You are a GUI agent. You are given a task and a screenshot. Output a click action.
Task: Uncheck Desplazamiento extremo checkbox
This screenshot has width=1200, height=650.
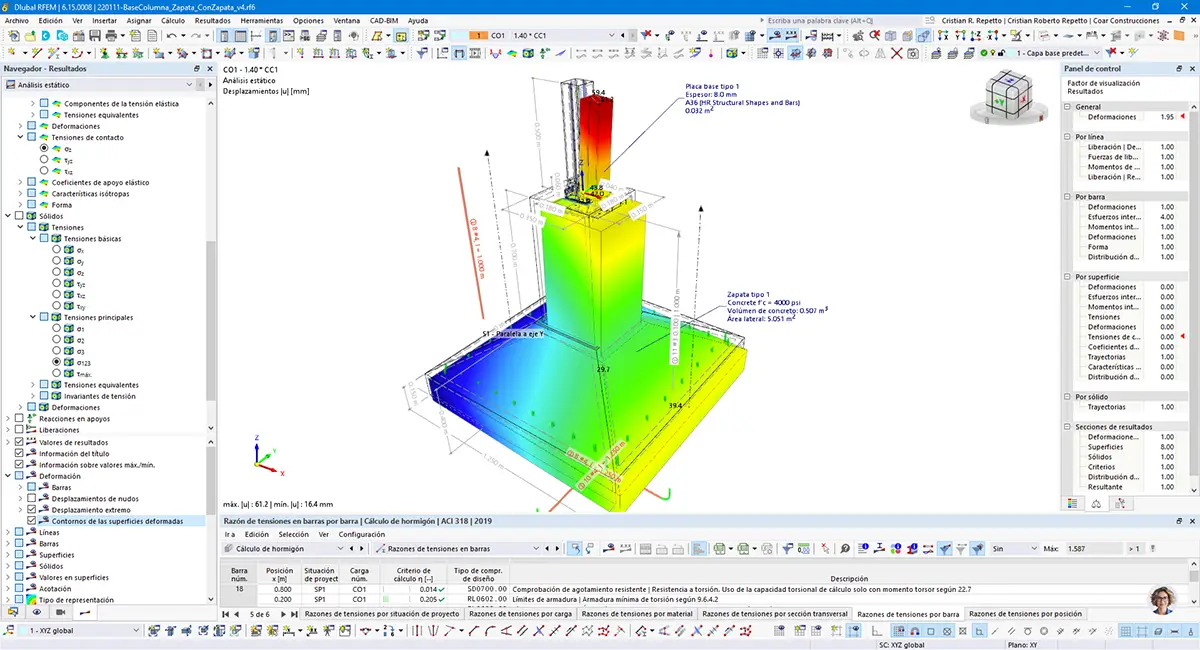point(31,509)
